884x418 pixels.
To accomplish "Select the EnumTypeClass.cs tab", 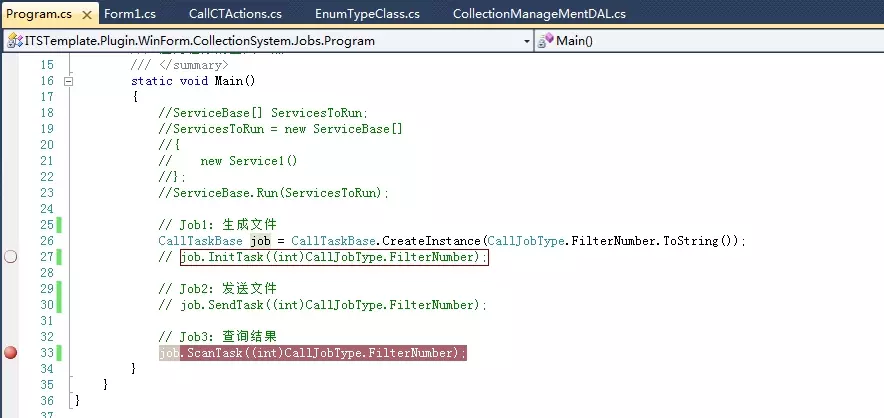I will point(367,14).
